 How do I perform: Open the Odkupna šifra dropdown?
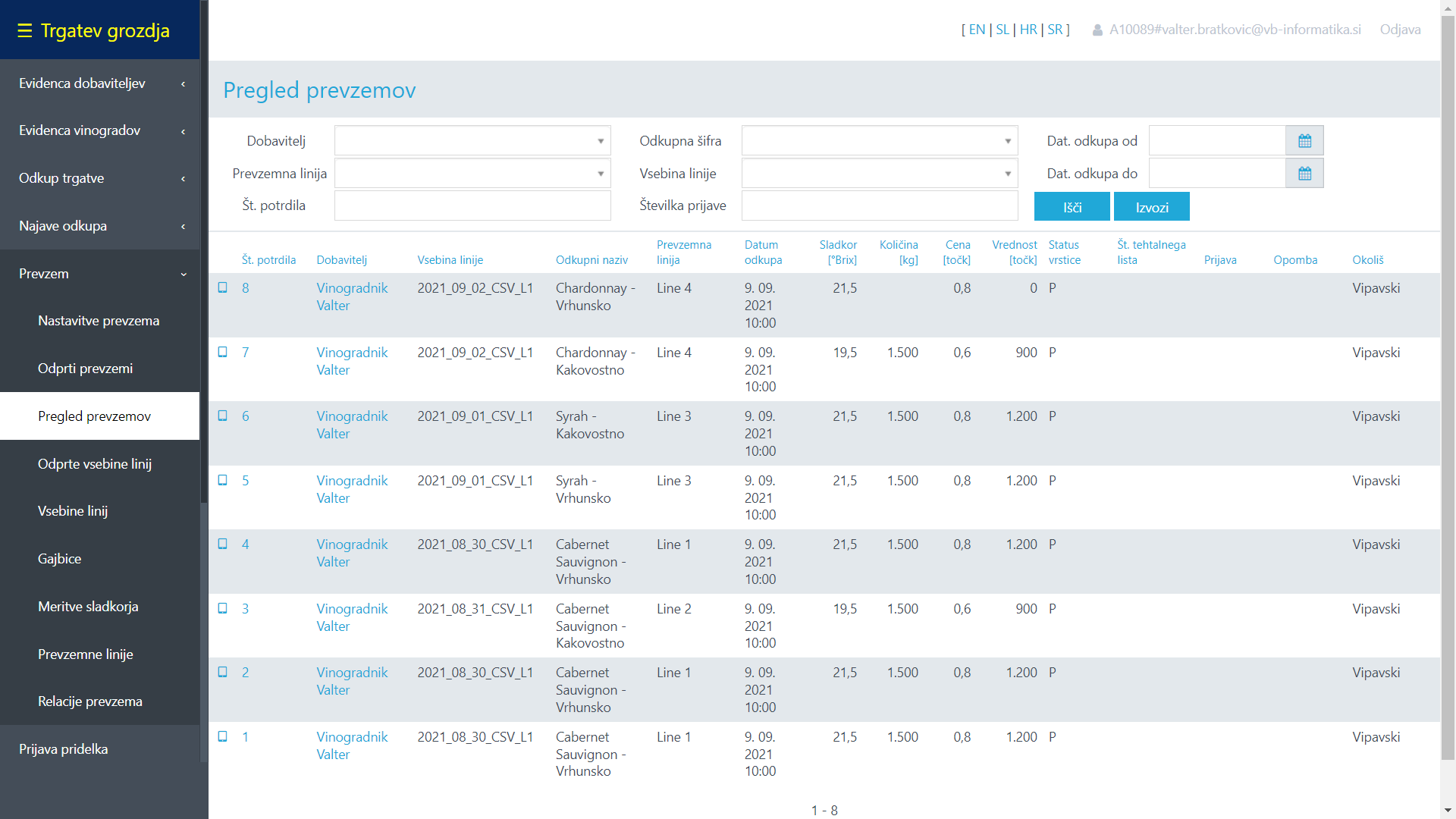[x=880, y=141]
